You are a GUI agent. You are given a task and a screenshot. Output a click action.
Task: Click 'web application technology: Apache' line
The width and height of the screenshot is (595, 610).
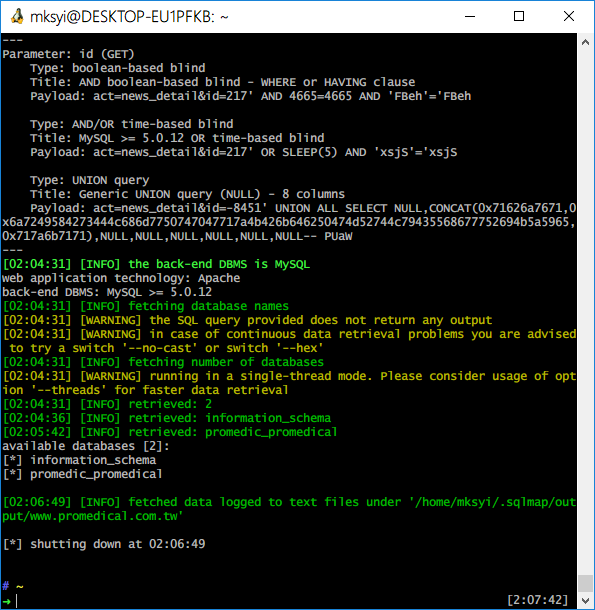pos(121,278)
